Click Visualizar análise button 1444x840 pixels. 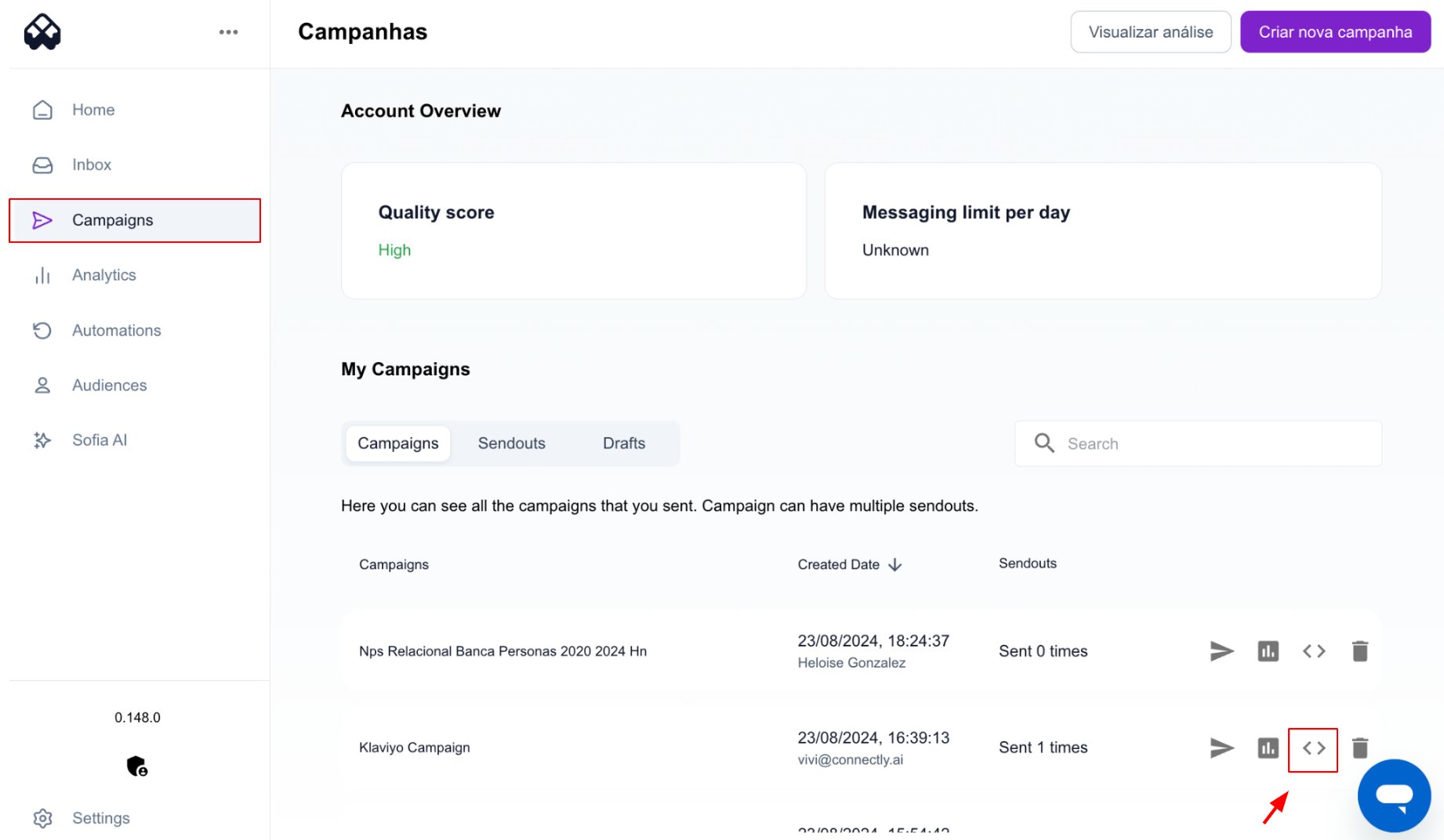[x=1150, y=32]
